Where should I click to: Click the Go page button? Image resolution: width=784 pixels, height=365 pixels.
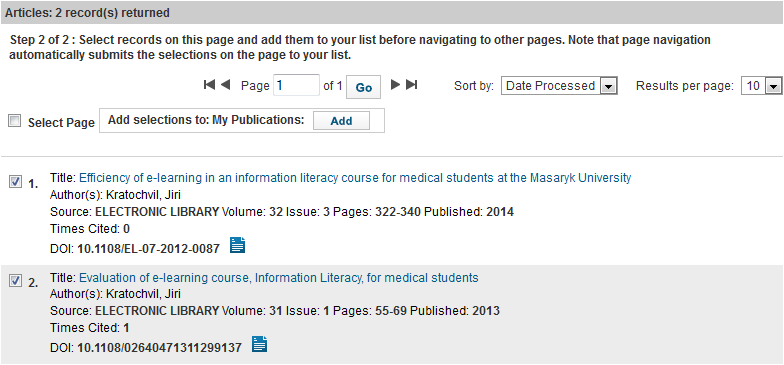click(x=364, y=88)
